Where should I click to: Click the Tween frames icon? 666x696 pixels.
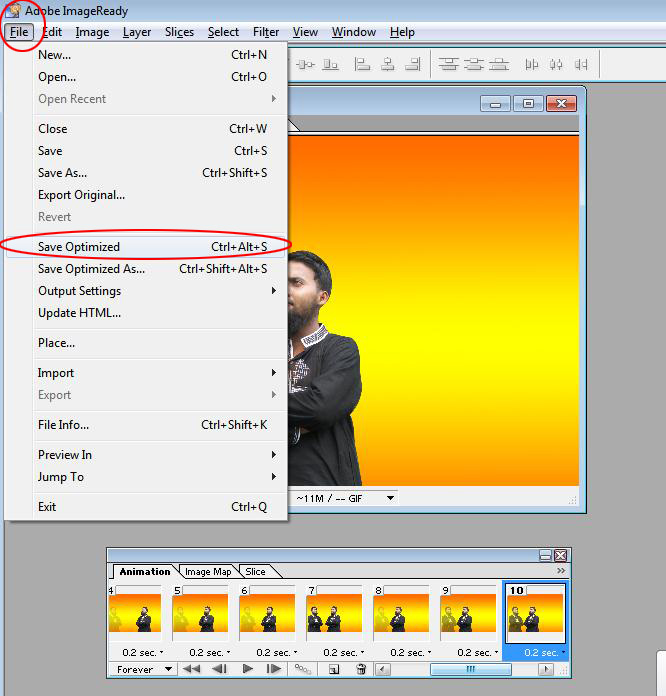tap(303, 669)
